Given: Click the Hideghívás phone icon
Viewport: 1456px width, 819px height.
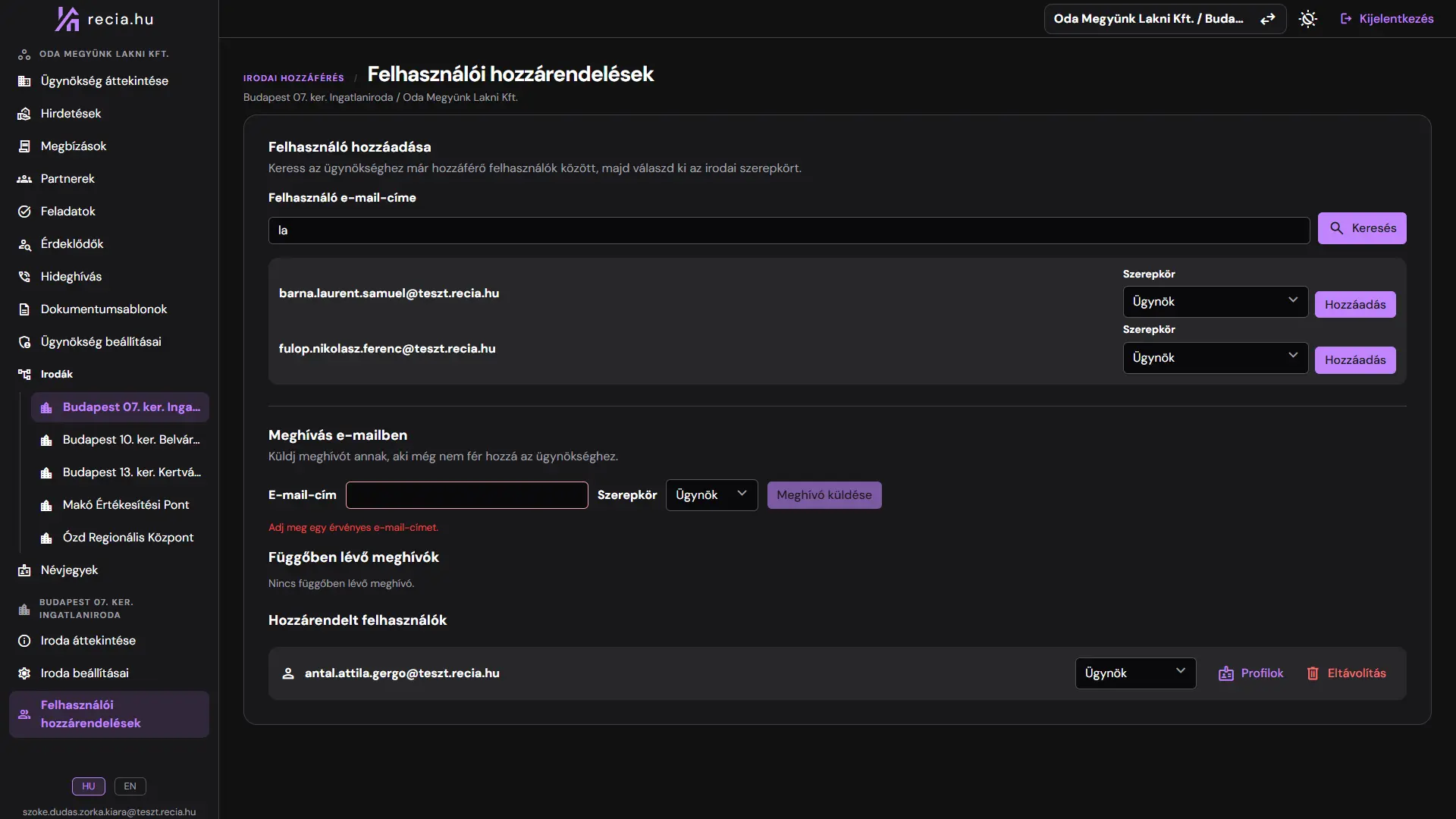Looking at the screenshot, I should point(24,277).
